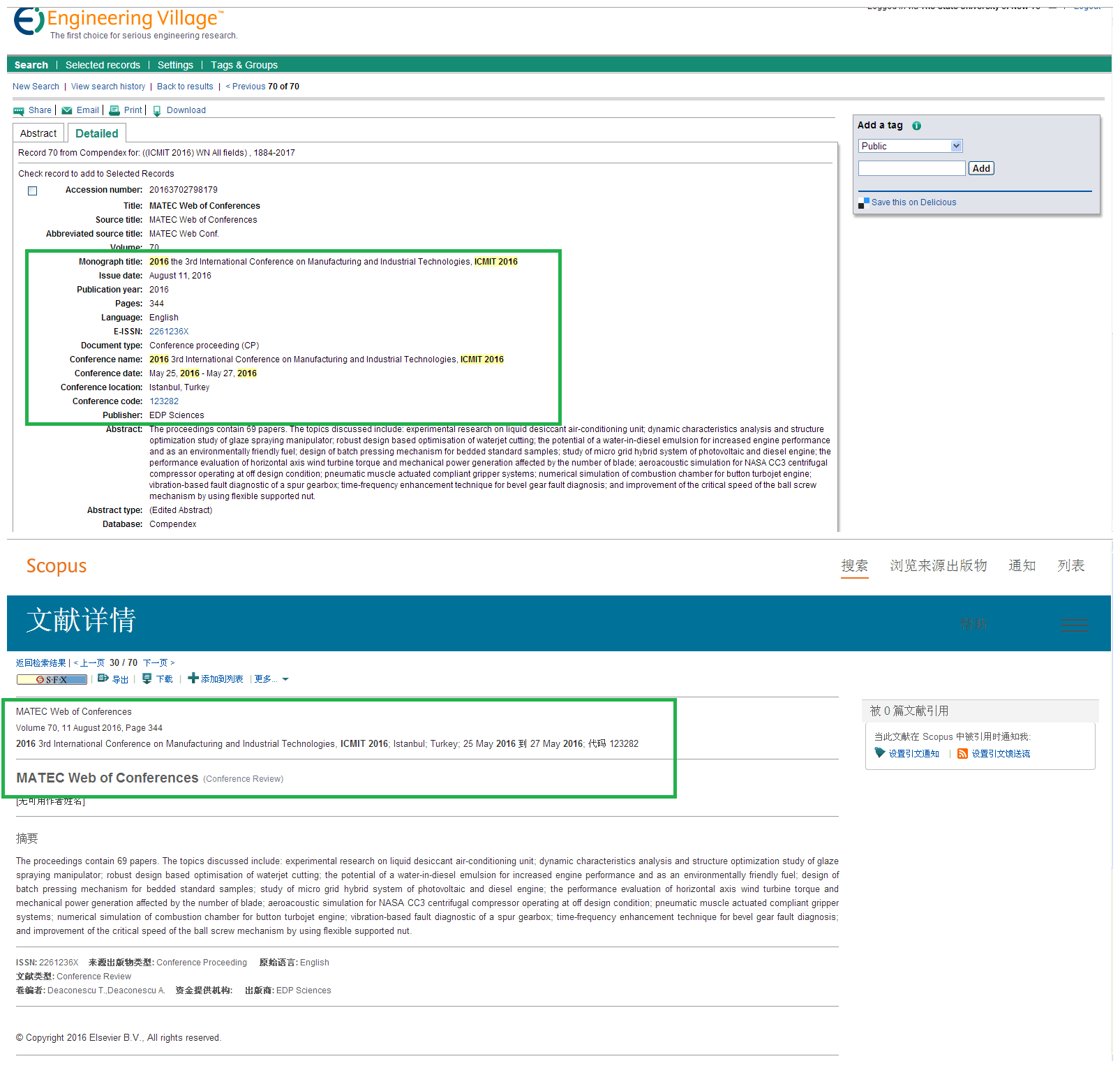Click the MATEC Web of Conferences heading in Scopus
Image resolution: width=1120 pixels, height=1068 pixels.
pyautogui.click(x=107, y=778)
